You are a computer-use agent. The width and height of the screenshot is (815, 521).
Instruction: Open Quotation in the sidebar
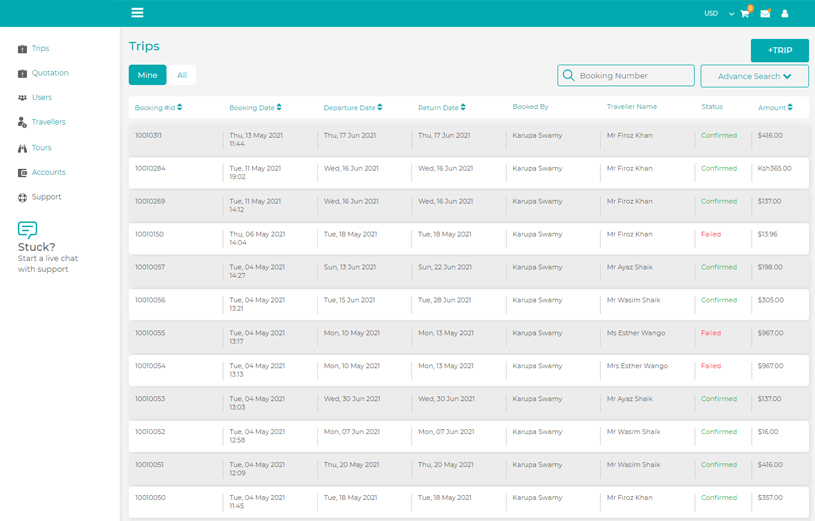point(50,73)
